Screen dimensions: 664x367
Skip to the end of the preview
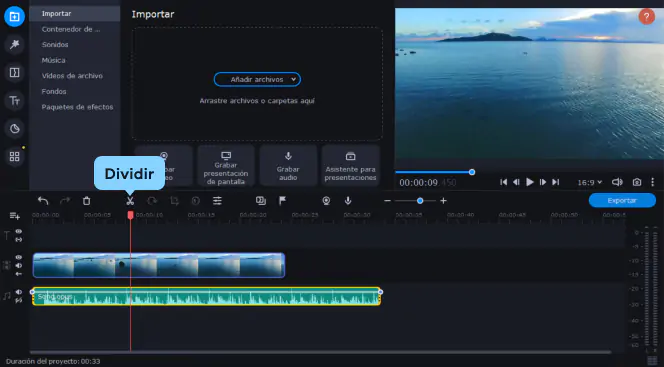[556, 182]
